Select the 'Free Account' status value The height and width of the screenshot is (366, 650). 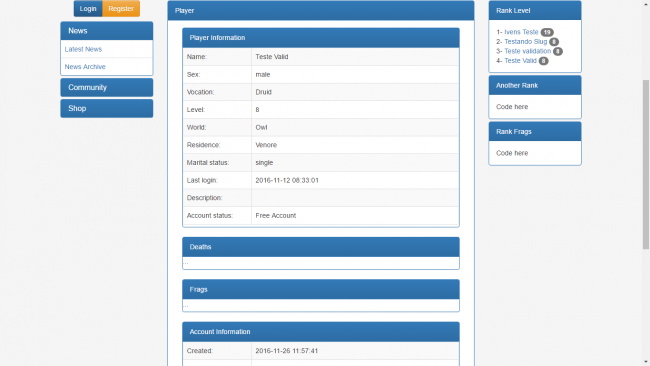click(276, 216)
